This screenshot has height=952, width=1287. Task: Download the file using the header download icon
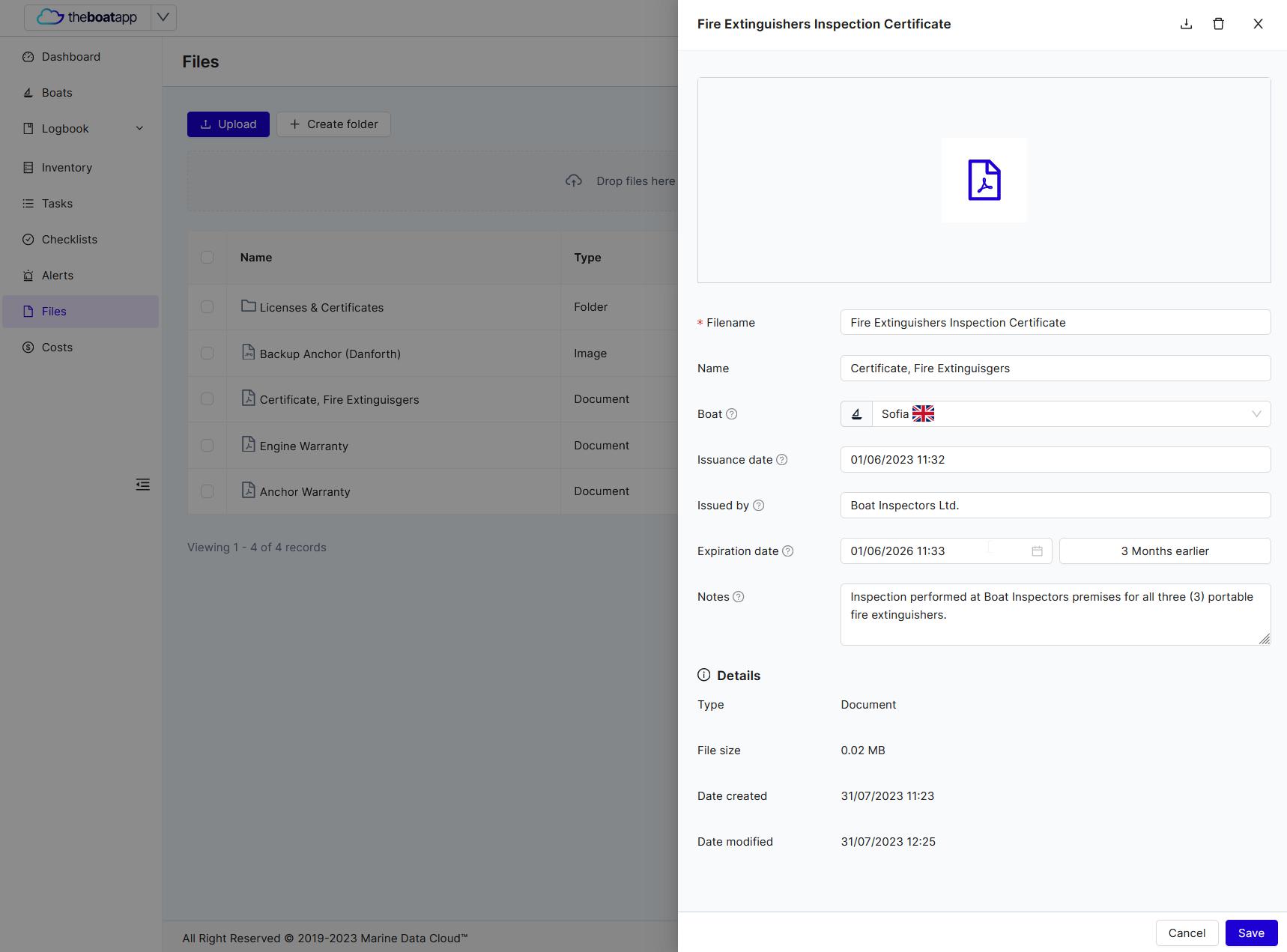pyautogui.click(x=1186, y=24)
